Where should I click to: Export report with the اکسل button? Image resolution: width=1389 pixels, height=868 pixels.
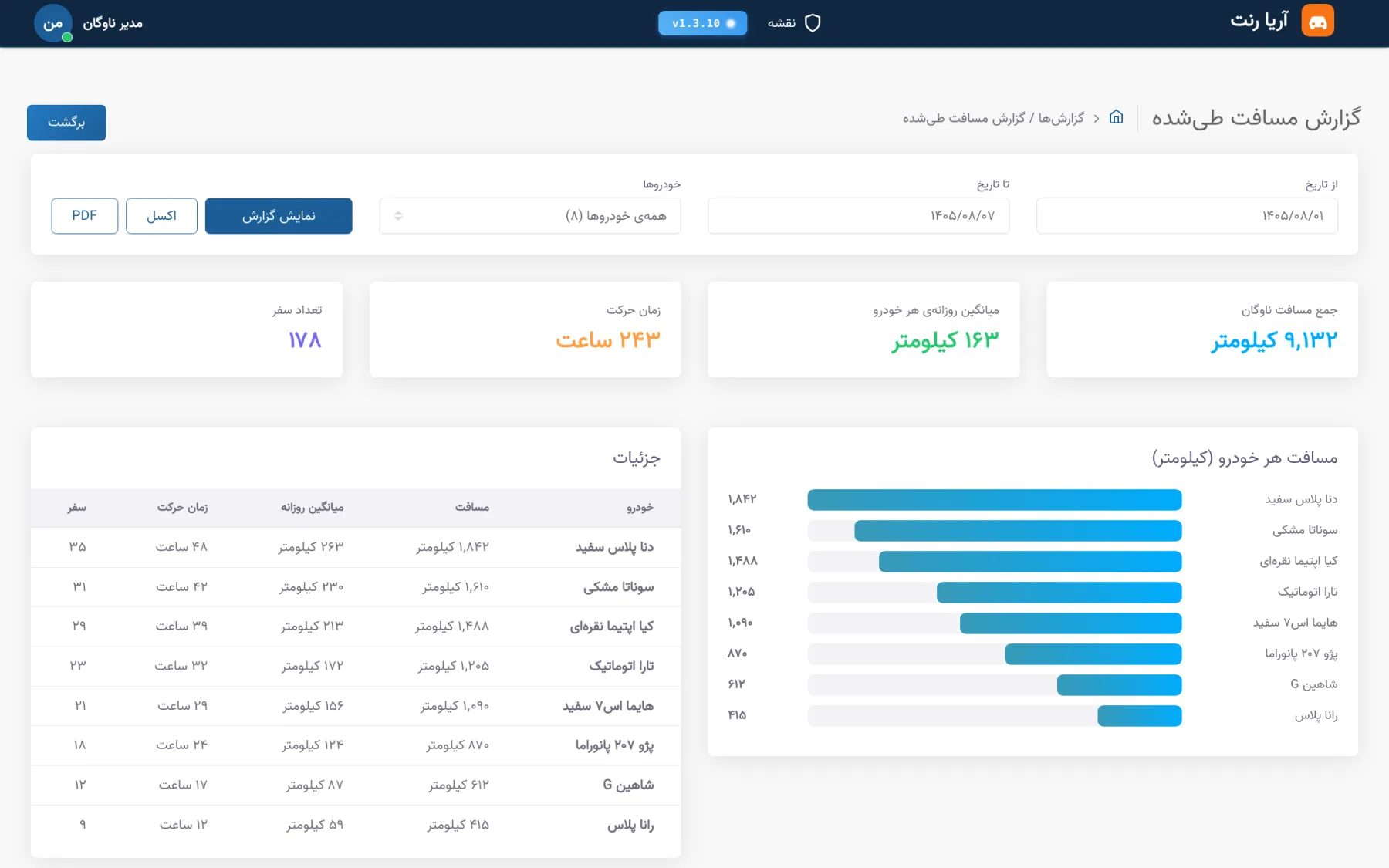[161, 216]
